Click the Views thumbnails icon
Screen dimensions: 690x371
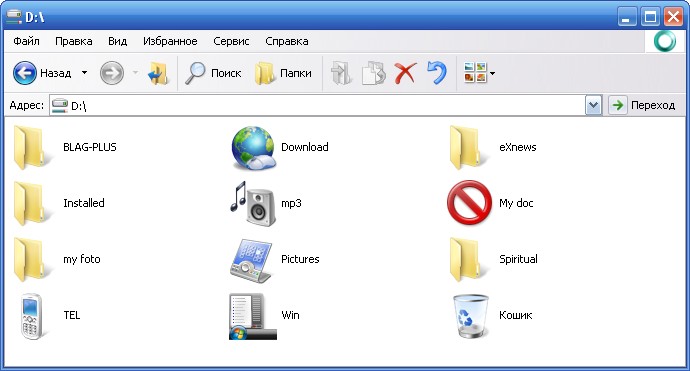[x=475, y=73]
